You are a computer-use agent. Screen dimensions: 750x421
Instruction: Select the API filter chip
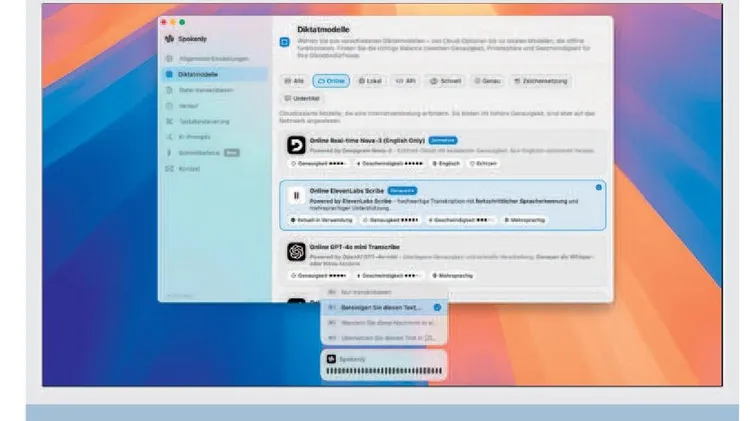pos(406,81)
